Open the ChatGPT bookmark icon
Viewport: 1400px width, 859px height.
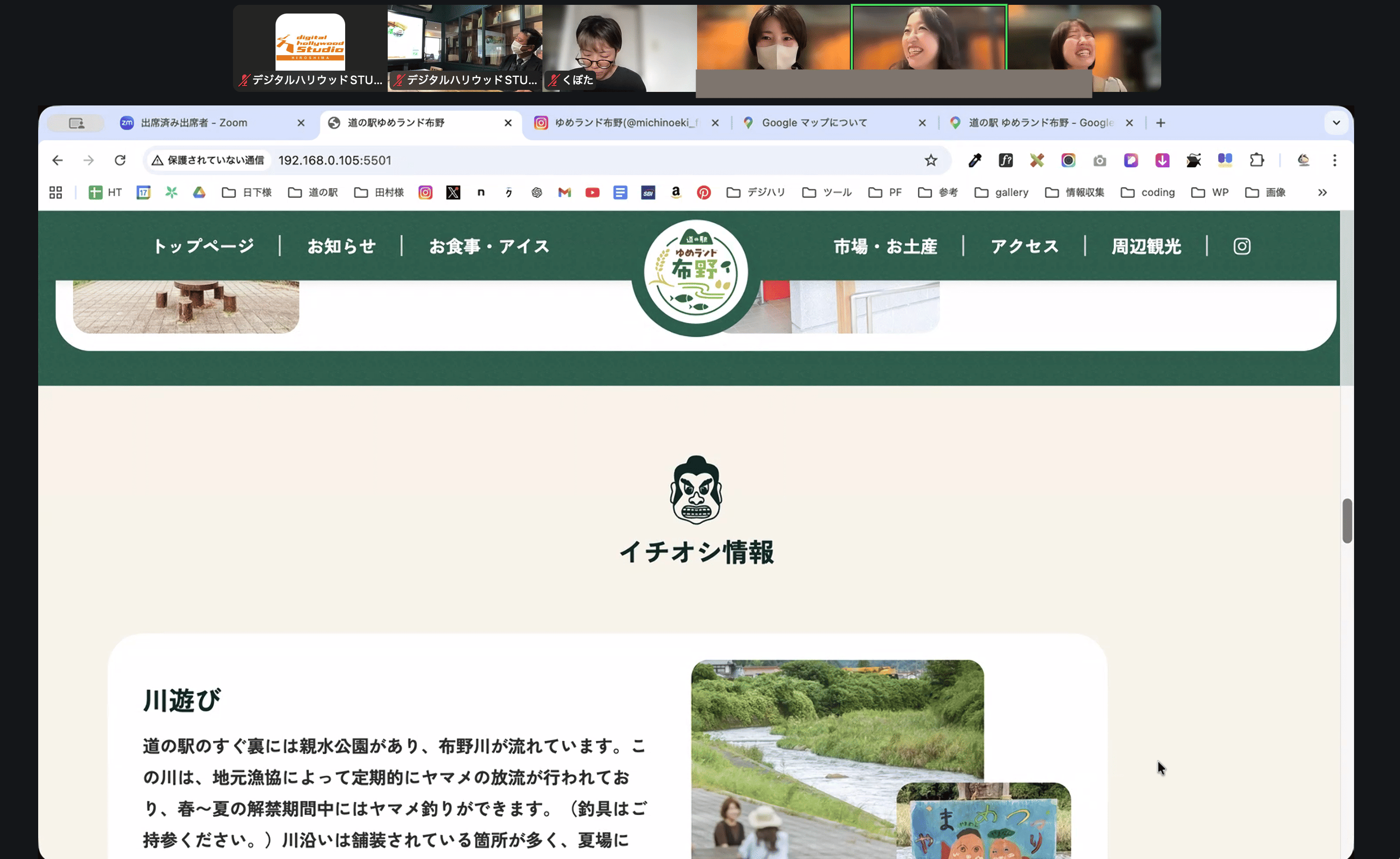pos(536,193)
